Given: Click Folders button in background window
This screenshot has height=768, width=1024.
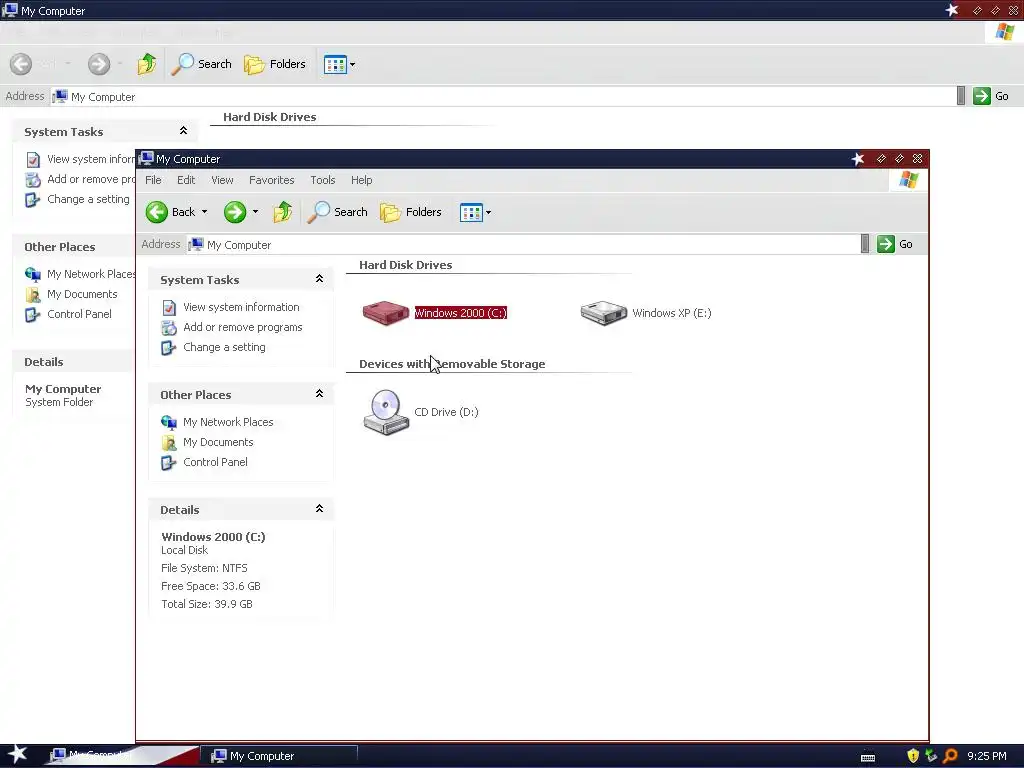Looking at the screenshot, I should [x=274, y=64].
